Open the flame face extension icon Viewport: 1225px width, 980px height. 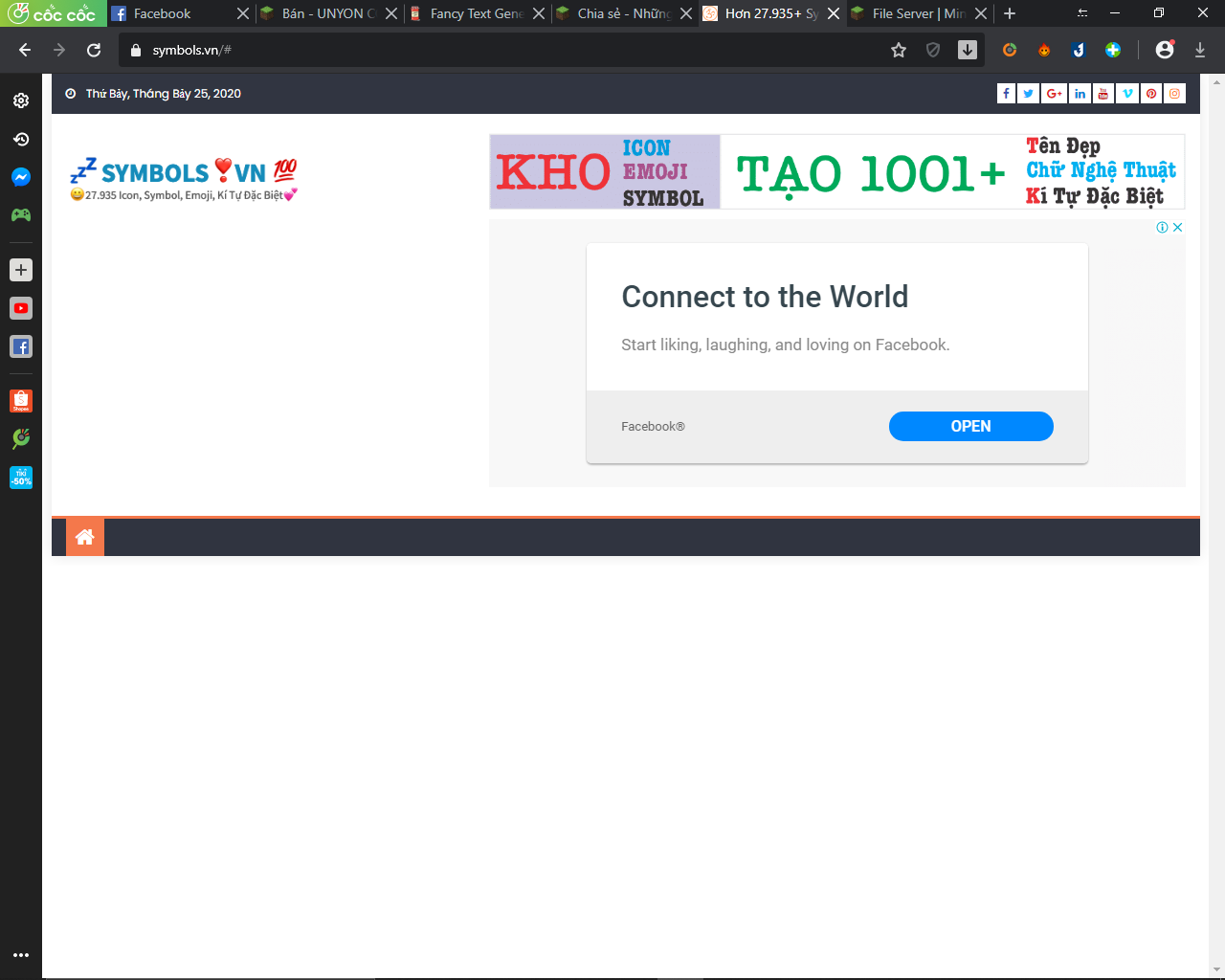coord(1044,50)
